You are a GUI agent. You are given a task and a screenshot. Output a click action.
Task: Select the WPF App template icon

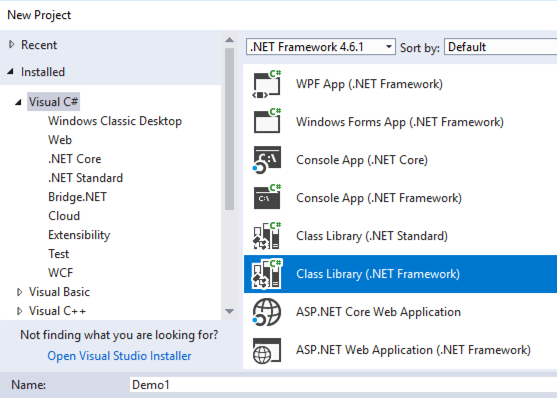(267, 84)
